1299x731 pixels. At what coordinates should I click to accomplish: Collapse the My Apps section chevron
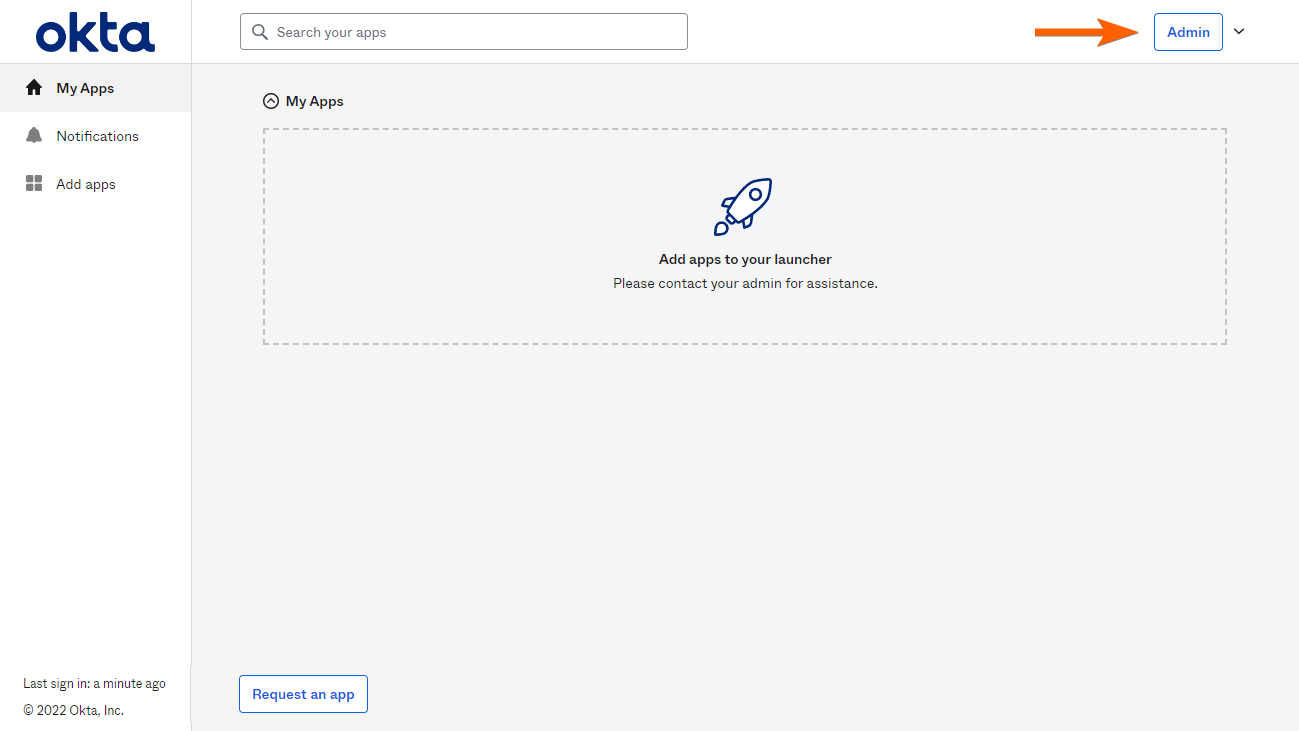(x=270, y=101)
